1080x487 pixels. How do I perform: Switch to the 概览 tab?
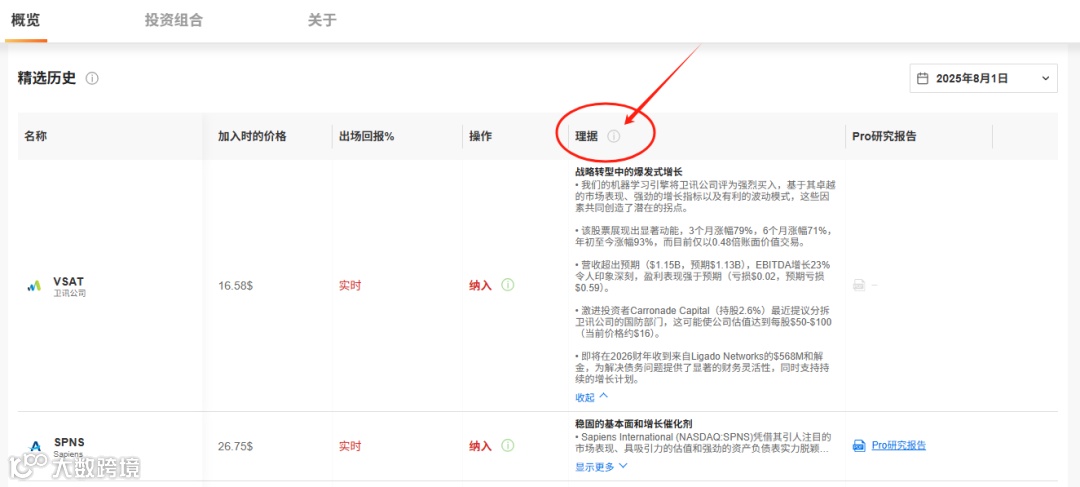[25, 20]
